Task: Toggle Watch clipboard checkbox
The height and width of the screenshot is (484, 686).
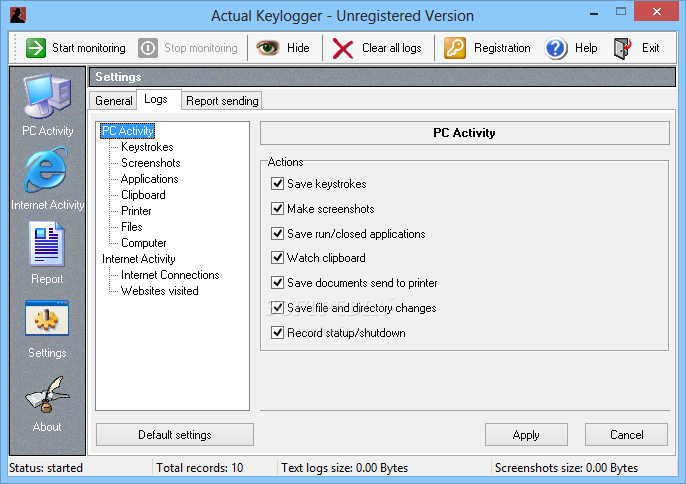Action: tap(277, 257)
